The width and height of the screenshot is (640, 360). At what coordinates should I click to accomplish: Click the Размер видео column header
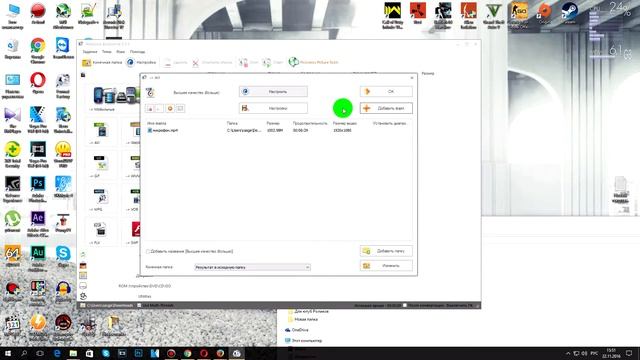pos(344,123)
